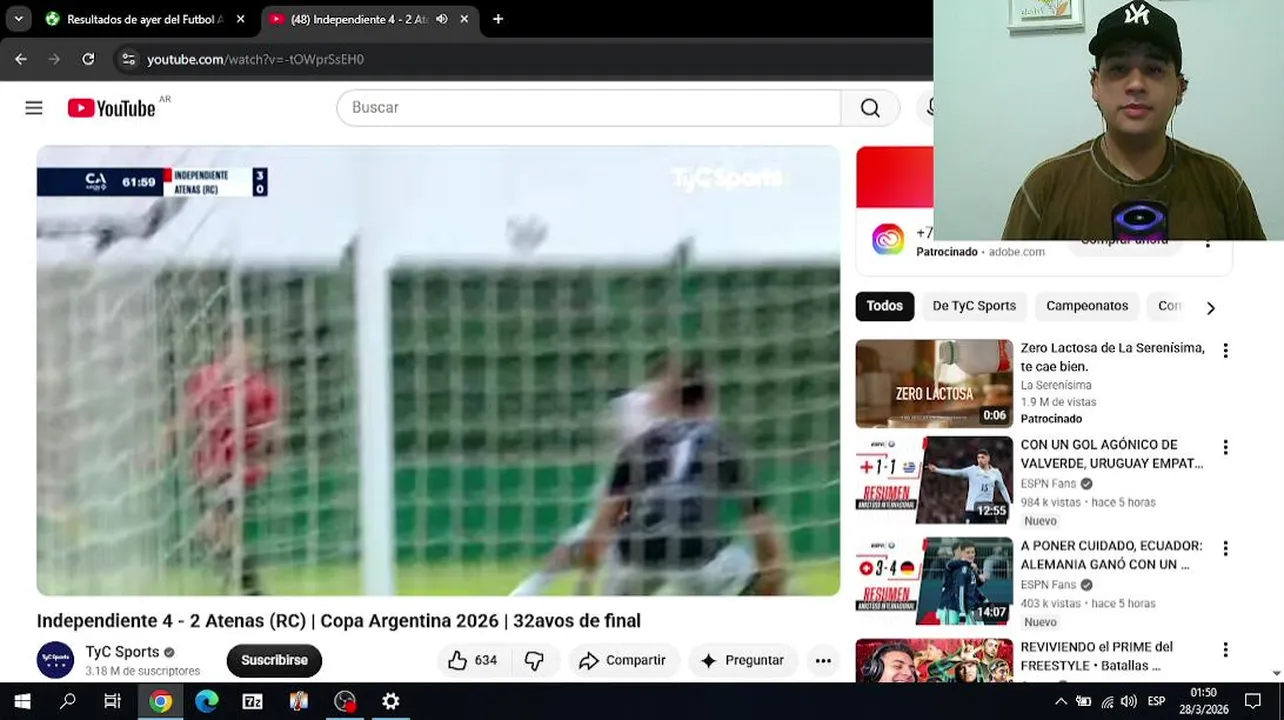Viewport: 1284px width, 720px height.
Task: Click Chrome on the taskbar
Action: (160, 701)
